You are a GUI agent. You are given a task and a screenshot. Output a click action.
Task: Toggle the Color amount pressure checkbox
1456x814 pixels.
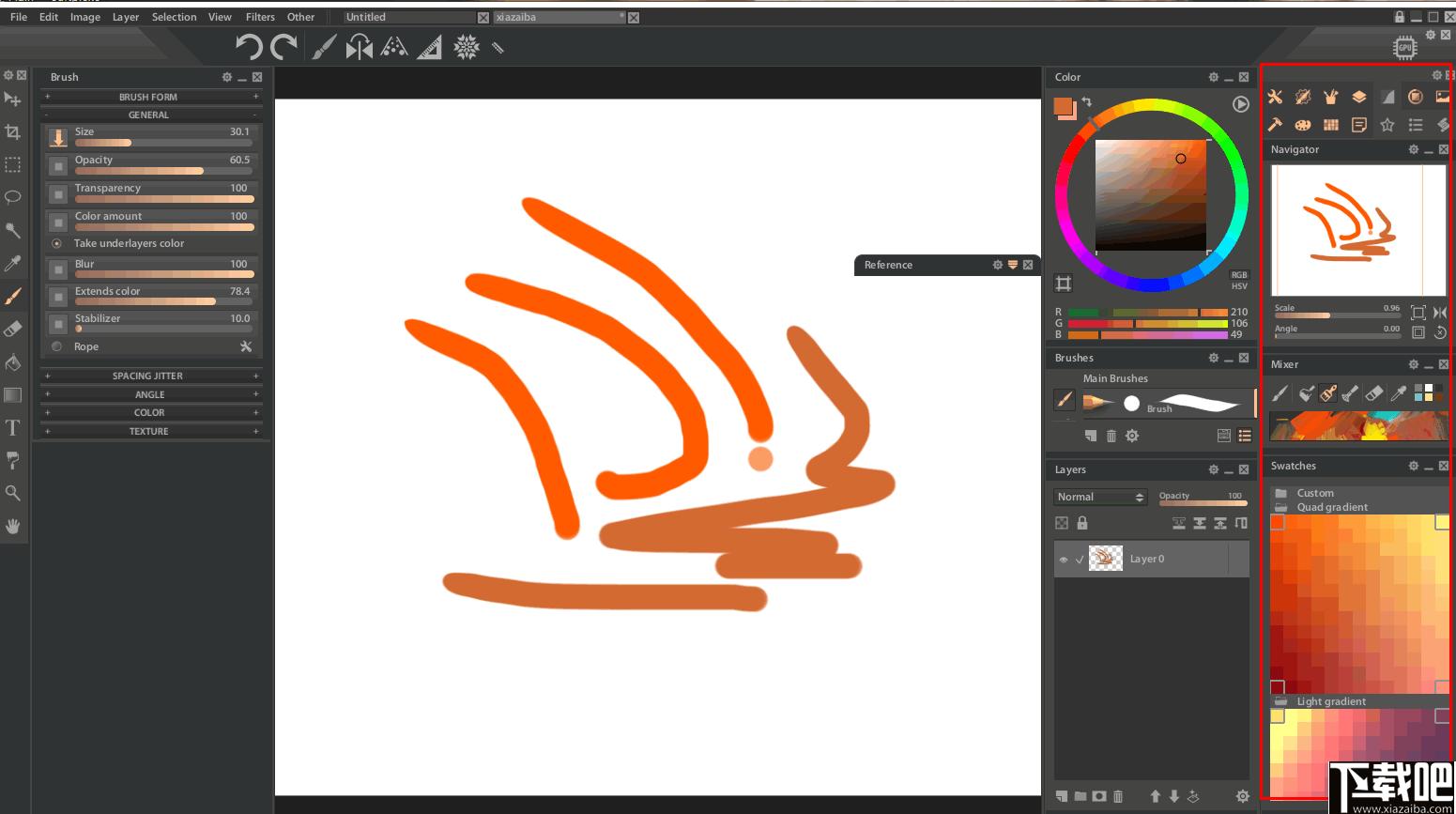pyautogui.click(x=58, y=223)
